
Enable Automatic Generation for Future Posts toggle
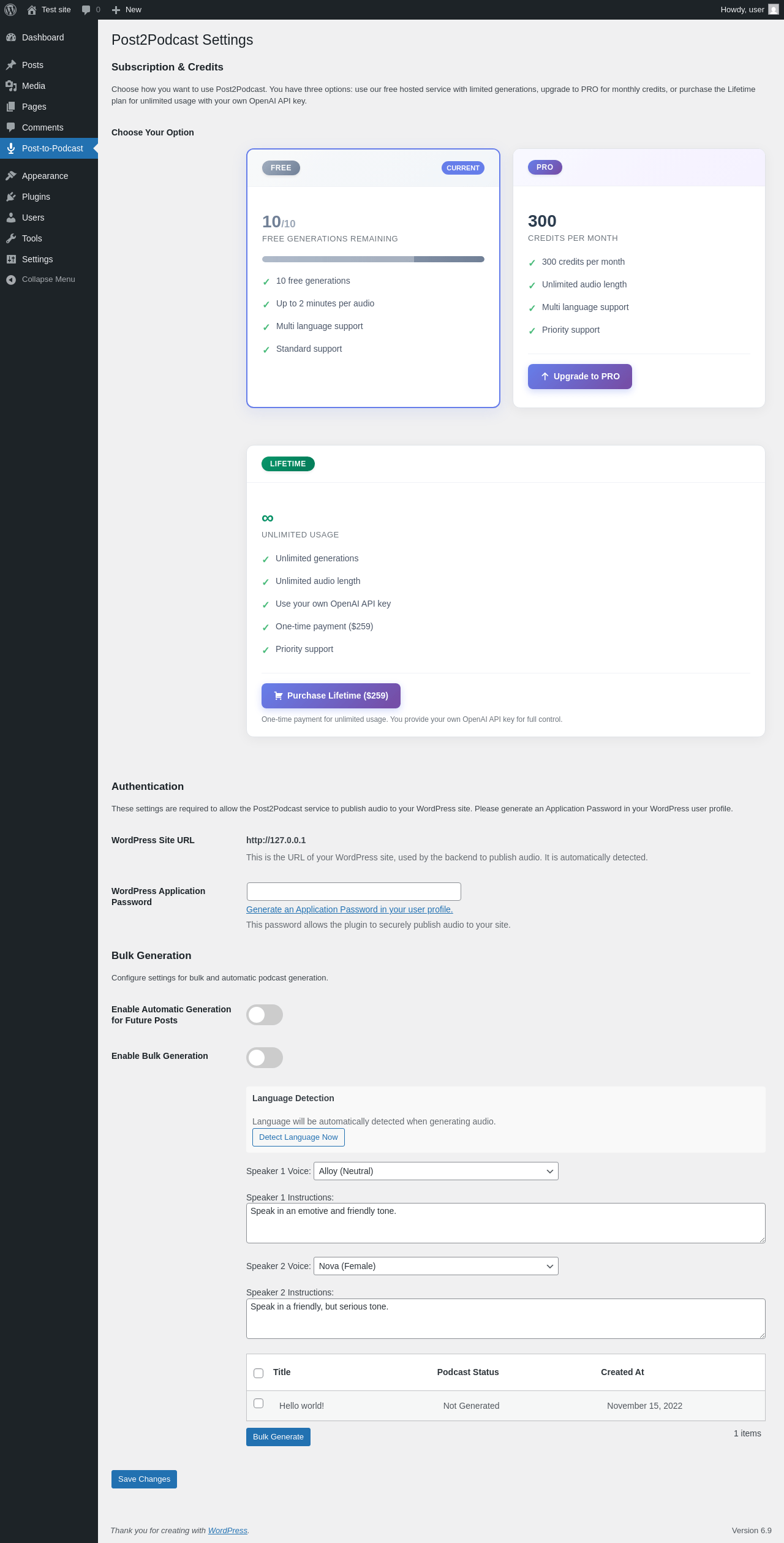click(x=265, y=1015)
